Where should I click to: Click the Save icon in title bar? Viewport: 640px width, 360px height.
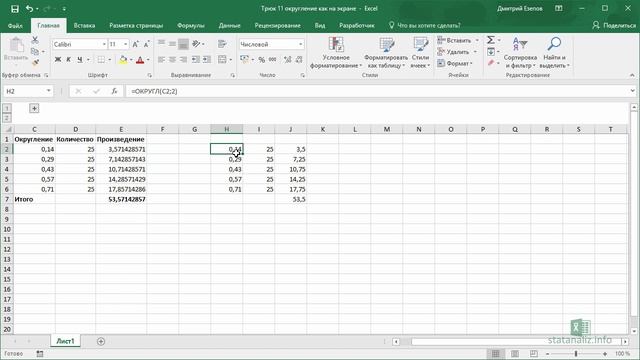click(15, 9)
